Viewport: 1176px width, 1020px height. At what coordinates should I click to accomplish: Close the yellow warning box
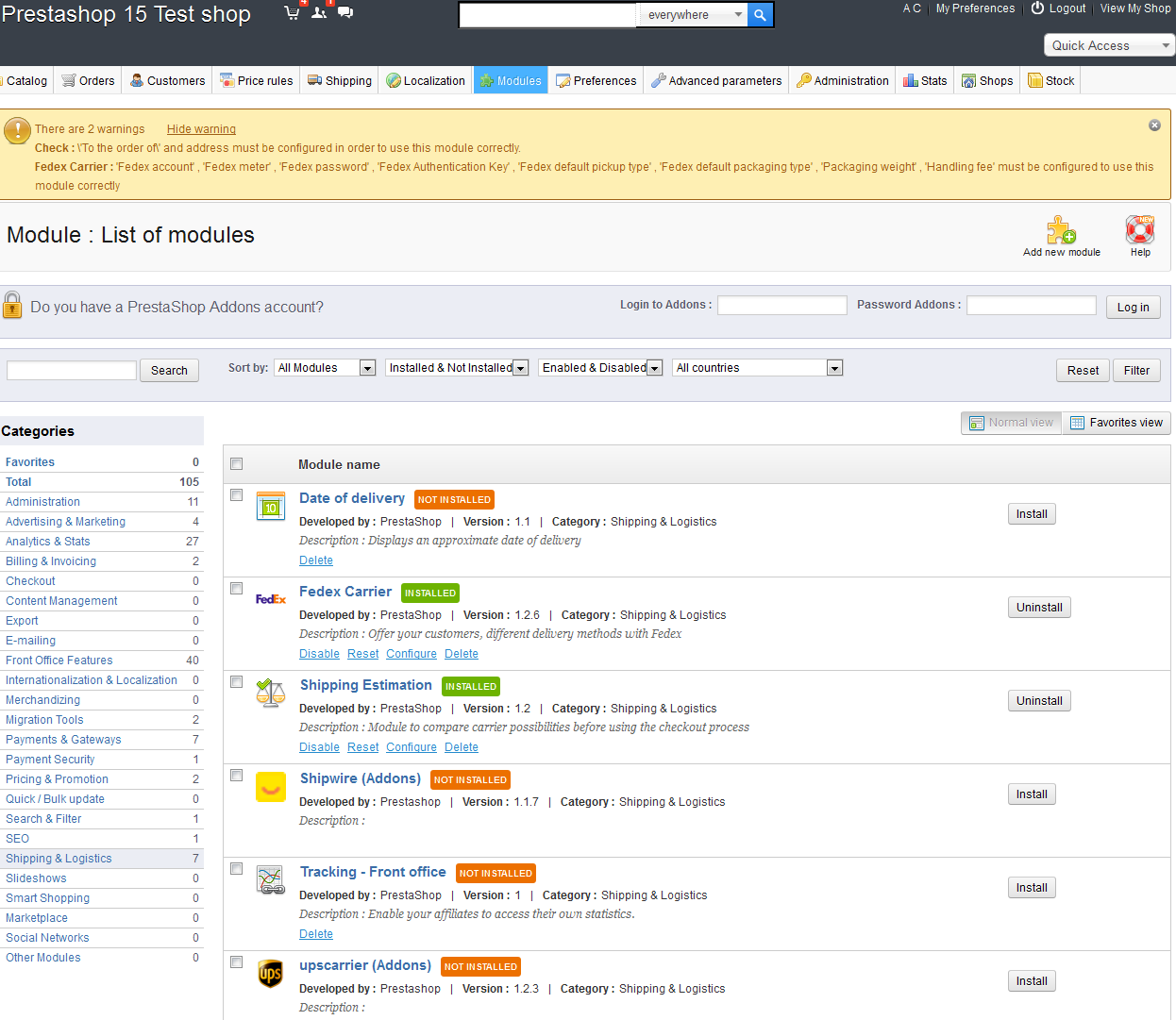pyautogui.click(x=1154, y=125)
